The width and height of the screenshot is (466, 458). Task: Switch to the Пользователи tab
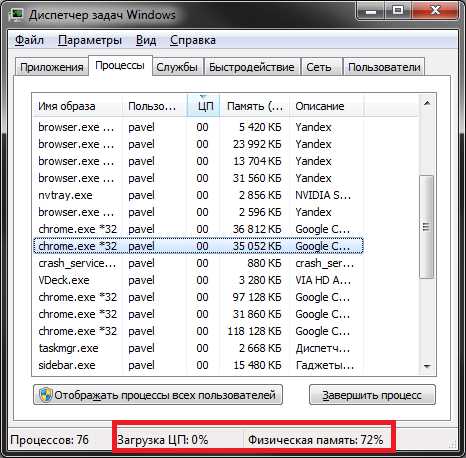pos(384,67)
